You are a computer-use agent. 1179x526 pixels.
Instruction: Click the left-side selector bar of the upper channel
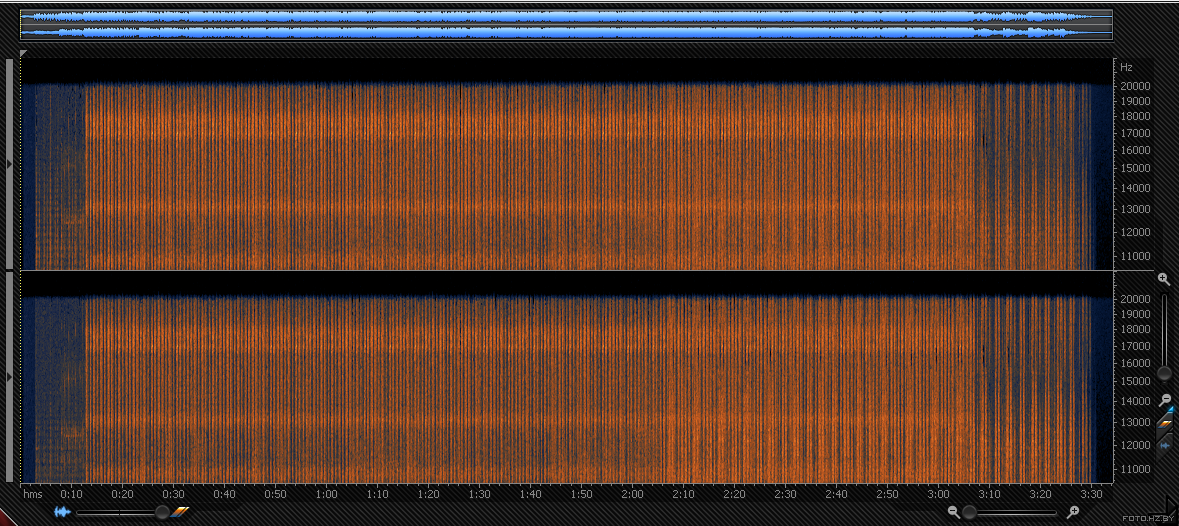tap(9, 164)
